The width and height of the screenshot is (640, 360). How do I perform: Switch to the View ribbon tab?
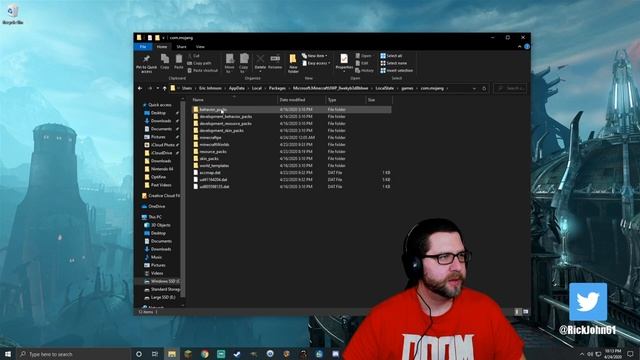200,47
